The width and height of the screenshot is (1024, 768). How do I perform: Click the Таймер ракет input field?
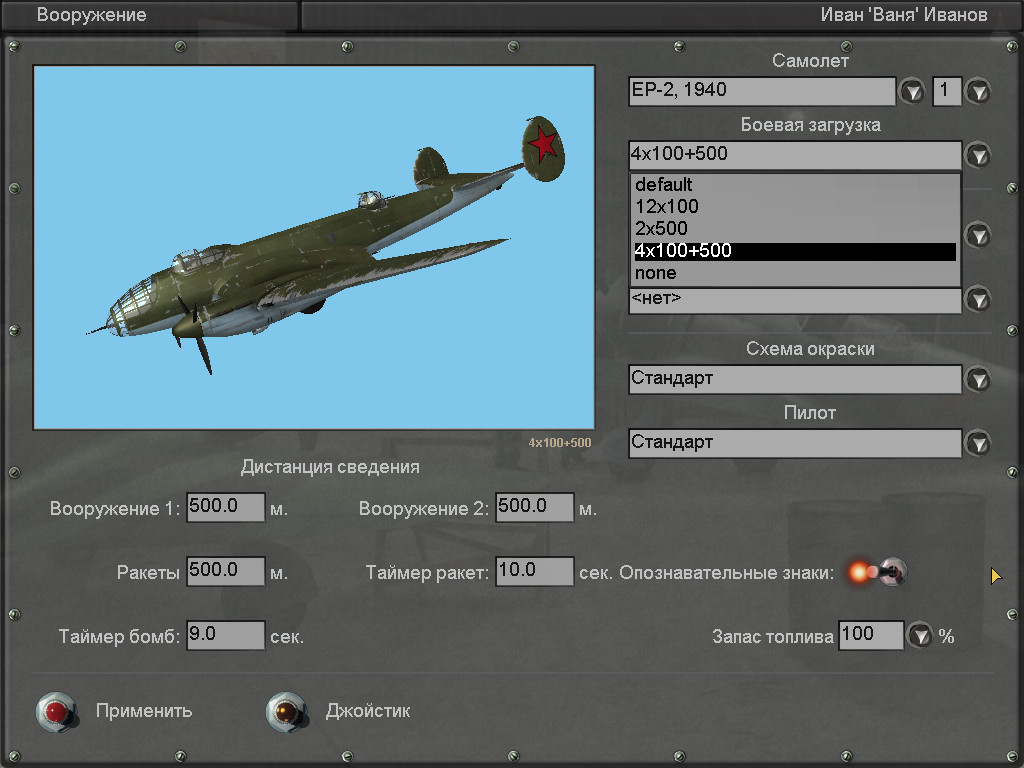pos(534,572)
